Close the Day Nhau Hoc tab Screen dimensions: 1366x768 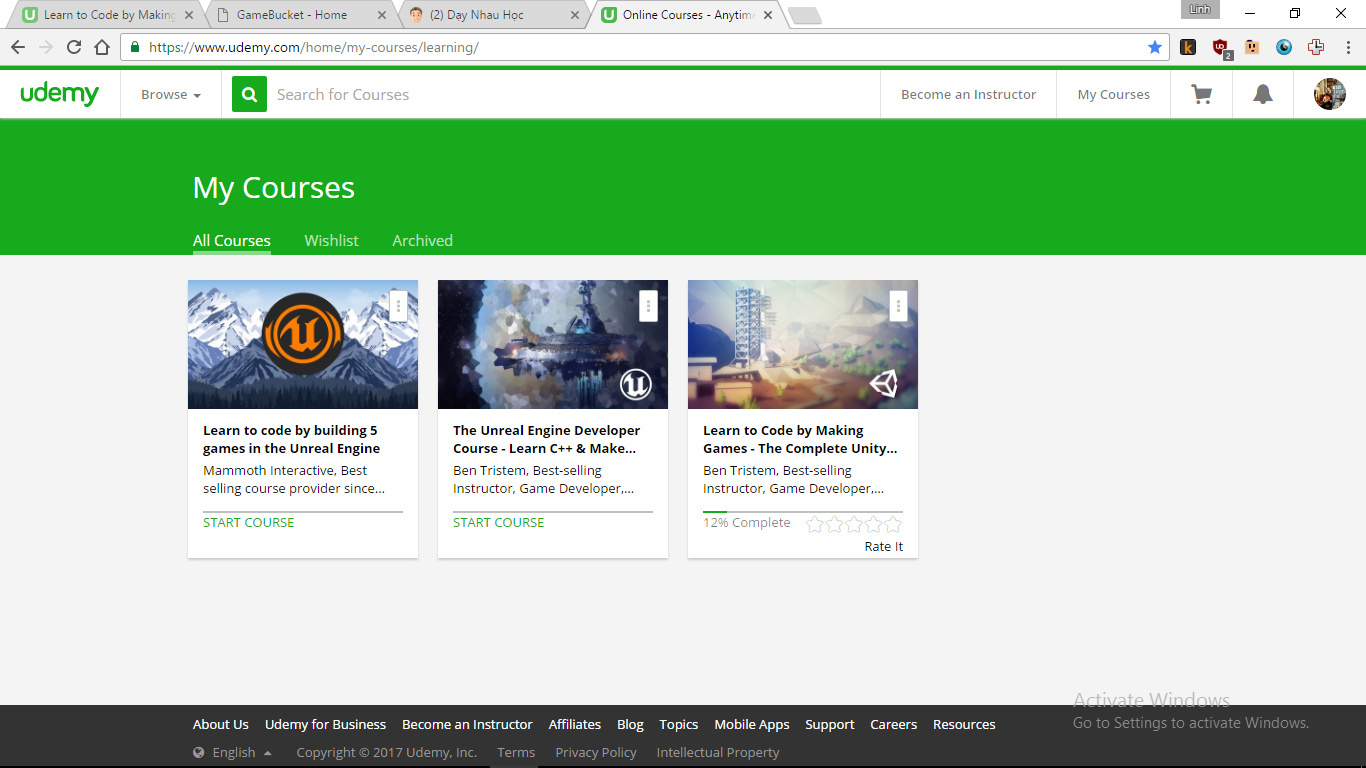(x=573, y=15)
